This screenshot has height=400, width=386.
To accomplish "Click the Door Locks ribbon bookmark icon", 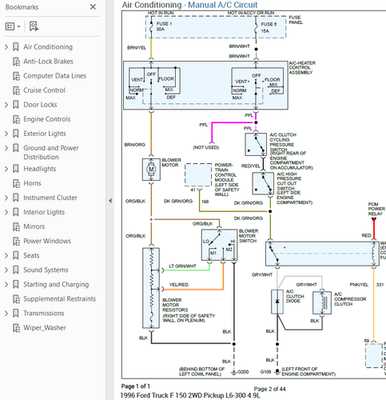I will coord(16,105).
